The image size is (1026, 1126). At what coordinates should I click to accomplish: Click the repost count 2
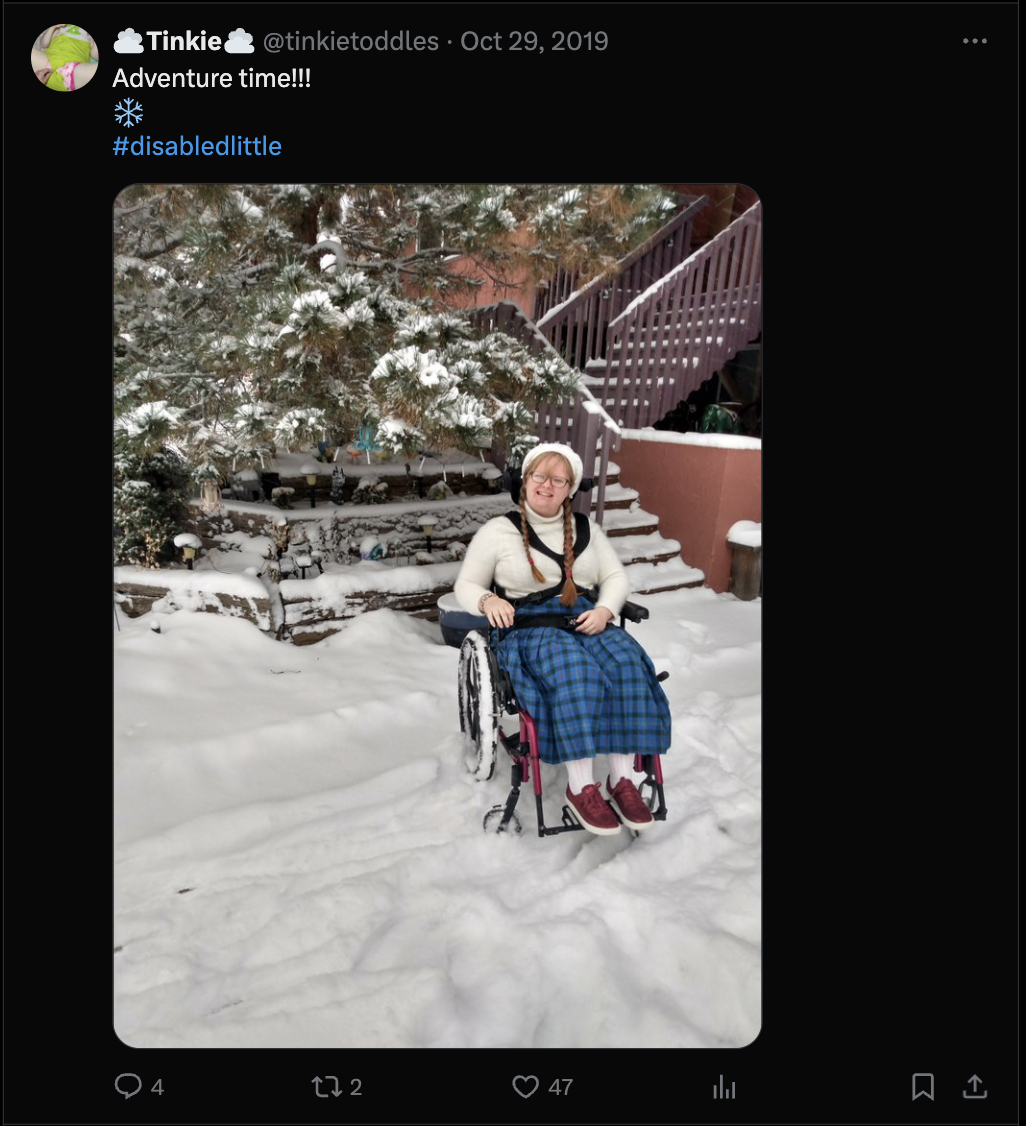click(355, 1087)
